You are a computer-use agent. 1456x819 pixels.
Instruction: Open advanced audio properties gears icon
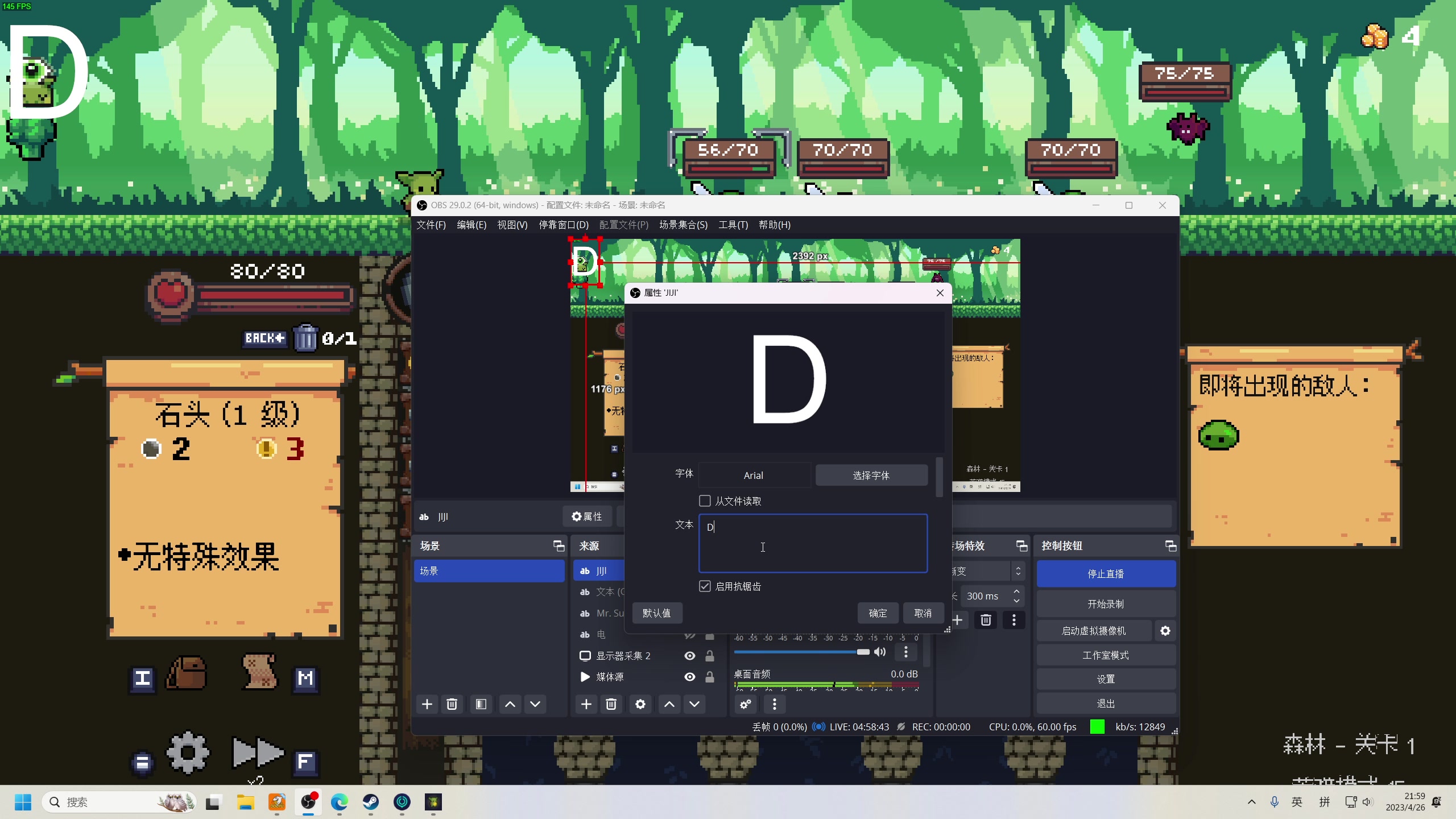click(x=746, y=704)
